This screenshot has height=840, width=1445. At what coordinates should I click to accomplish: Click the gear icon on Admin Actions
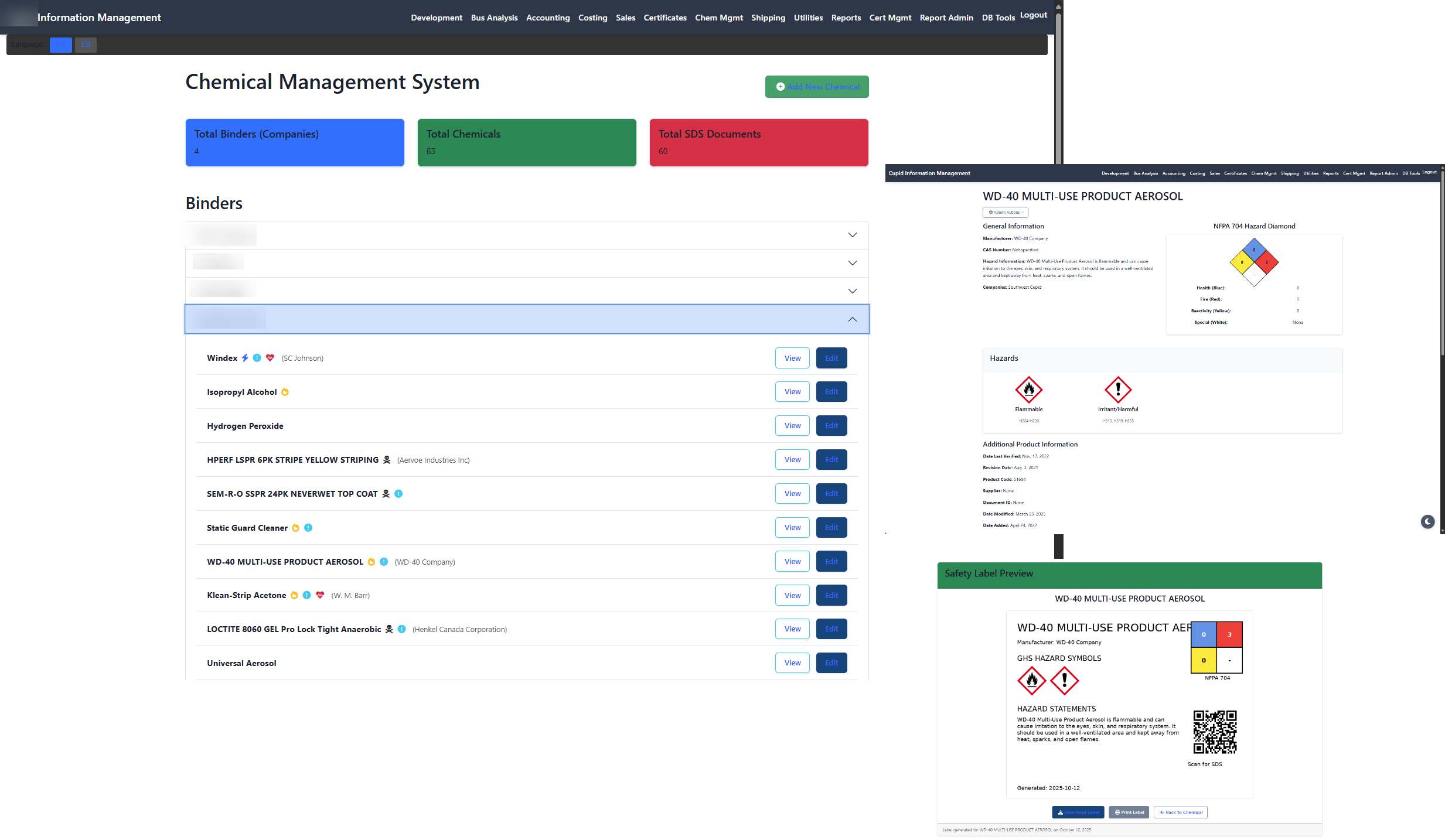[x=990, y=212]
